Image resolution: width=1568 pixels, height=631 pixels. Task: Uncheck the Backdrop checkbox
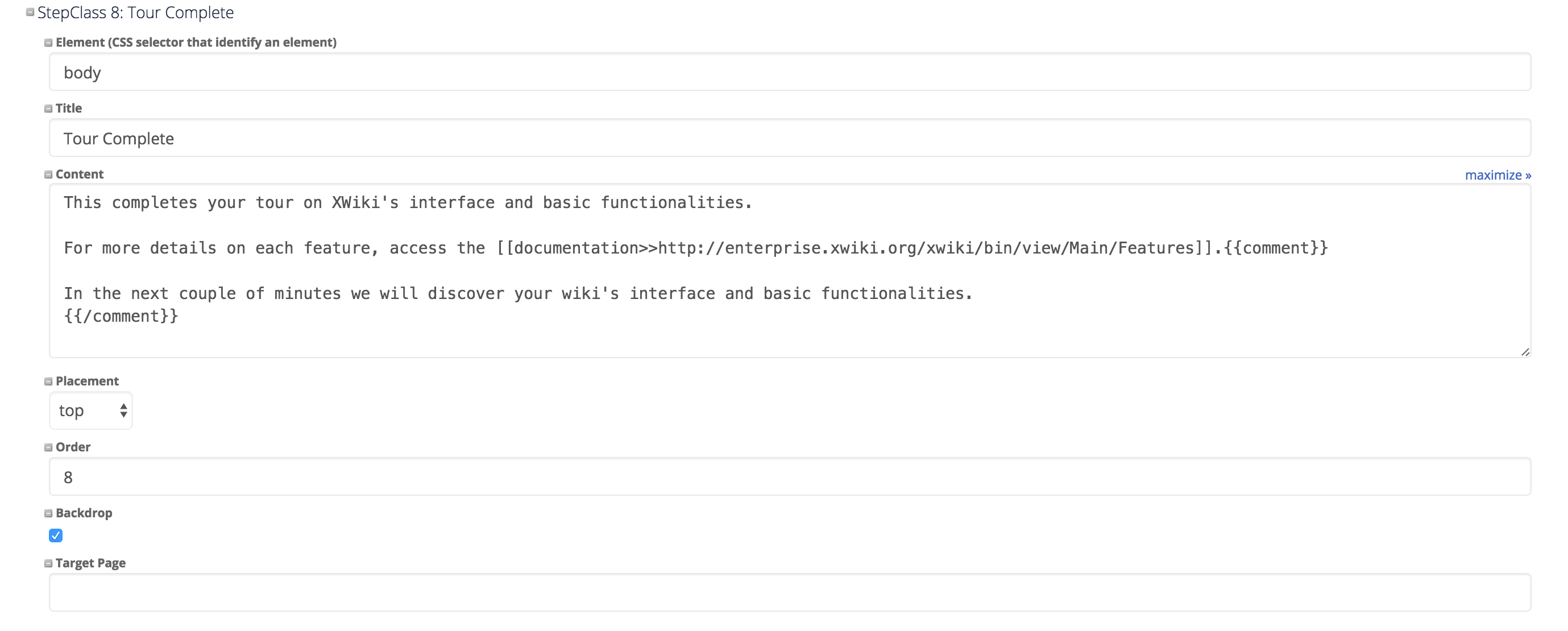click(x=55, y=535)
